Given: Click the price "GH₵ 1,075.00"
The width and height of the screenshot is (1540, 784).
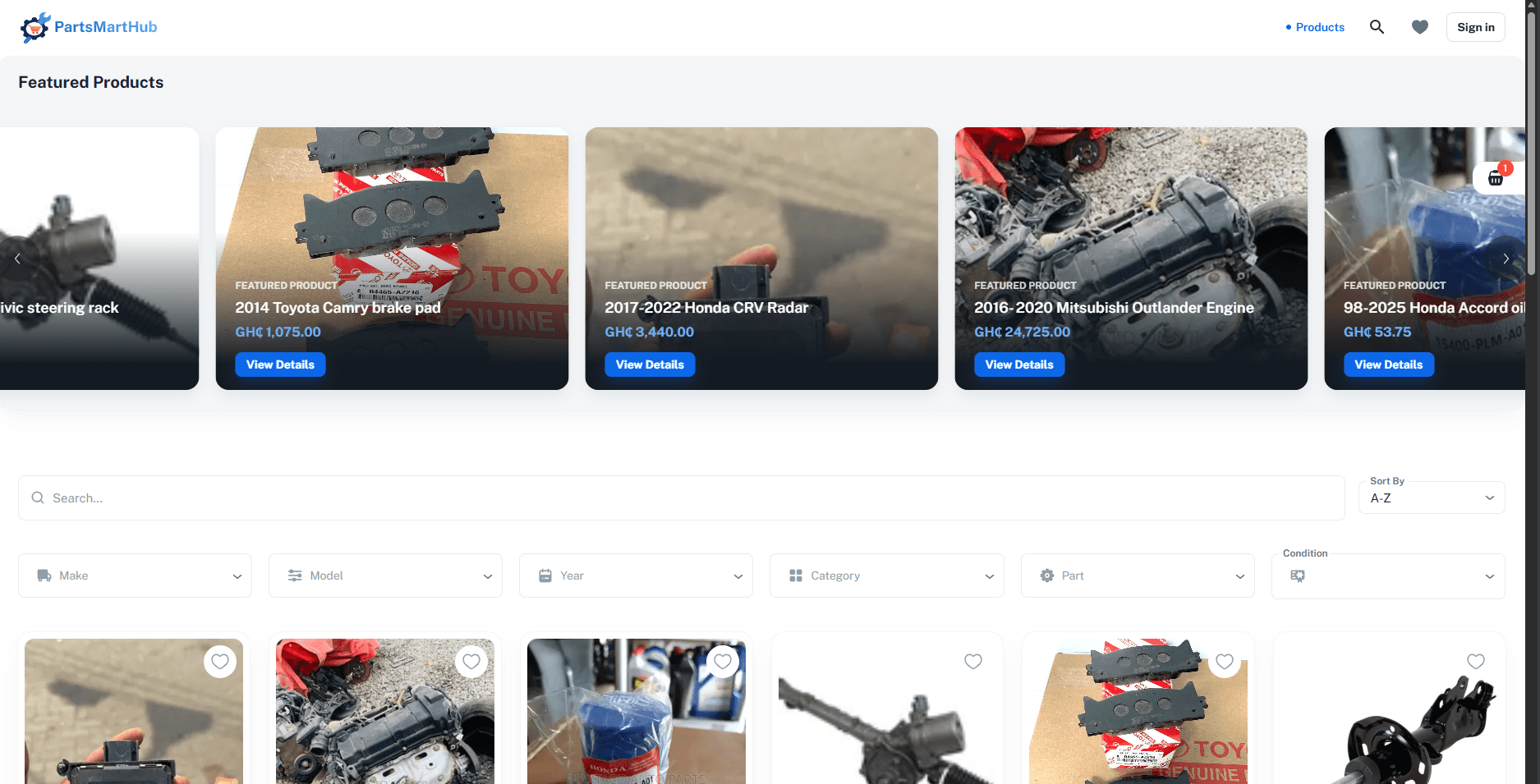Looking at the screenshot, I should (x=278, y=332).
